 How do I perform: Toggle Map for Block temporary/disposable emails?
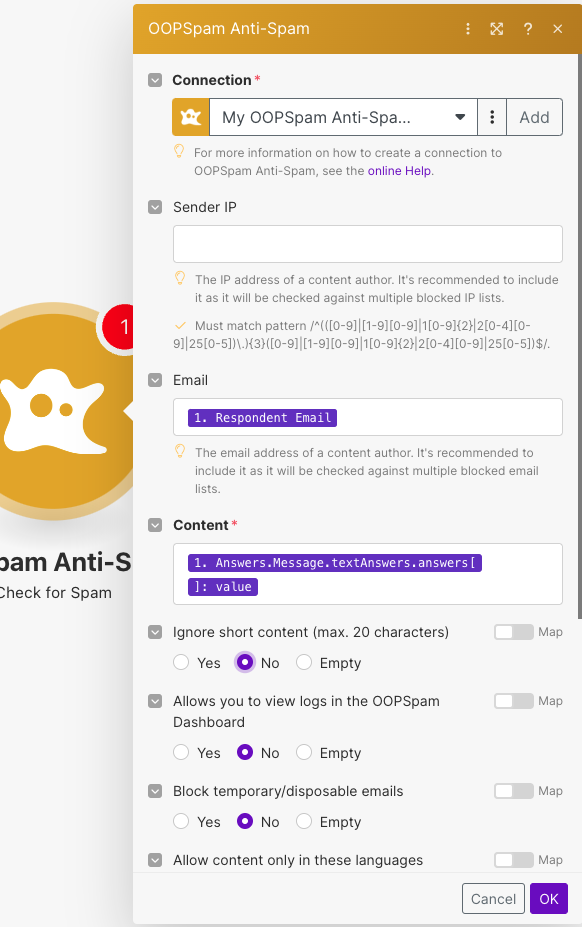[x=514, y=791]
